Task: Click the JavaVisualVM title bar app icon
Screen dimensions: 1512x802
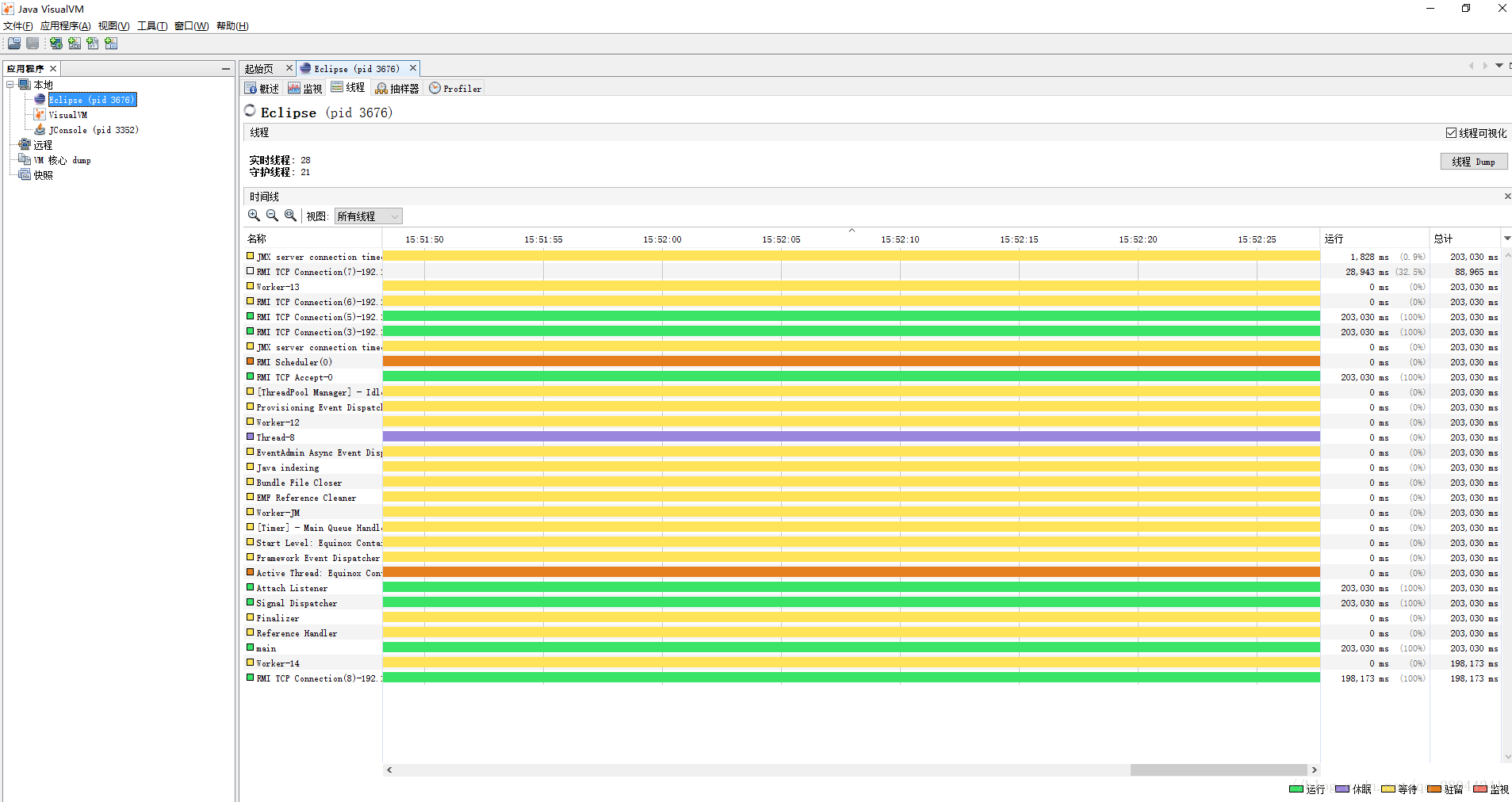Action: tap(8, 9)
